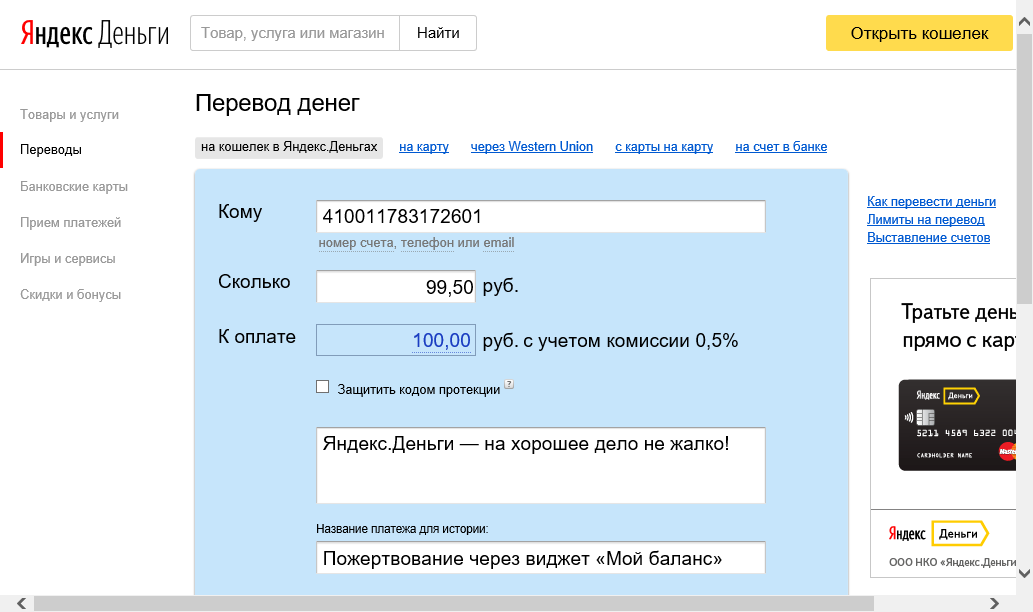Click the телефон hint link

point(427,243)
